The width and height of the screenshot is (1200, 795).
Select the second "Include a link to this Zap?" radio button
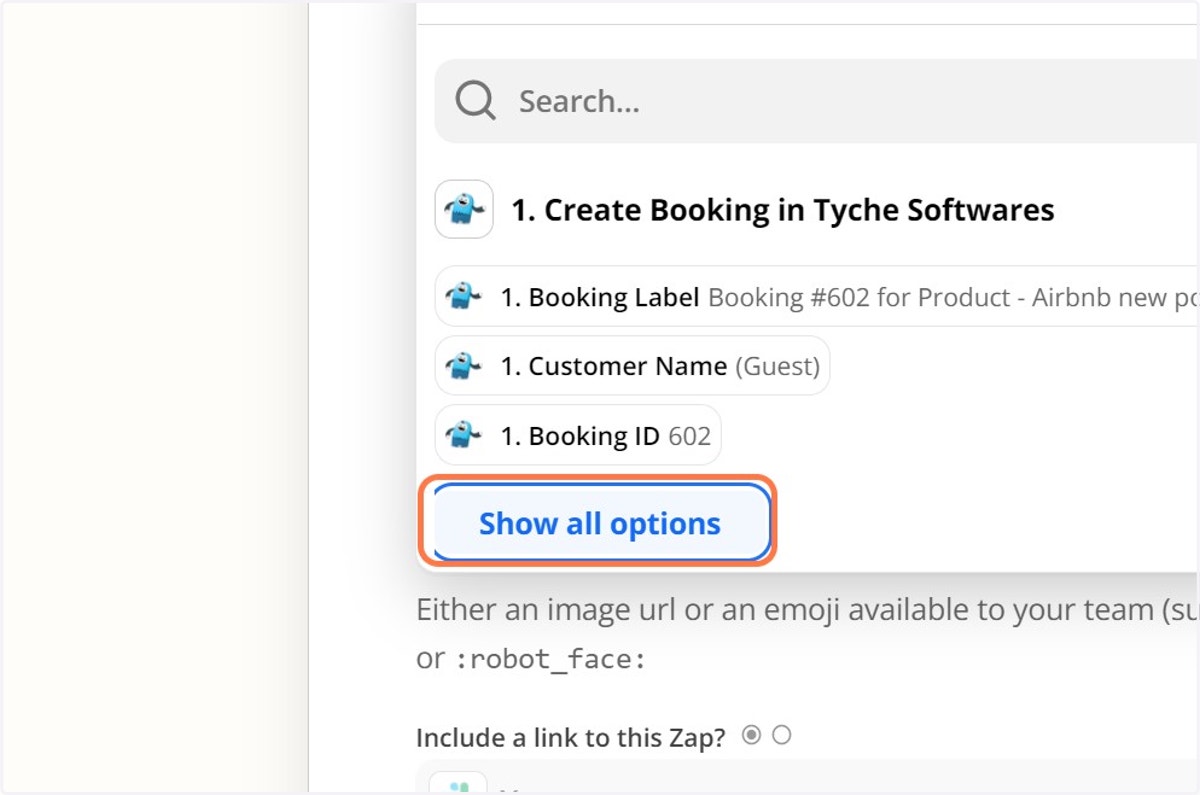pos(782,736)
